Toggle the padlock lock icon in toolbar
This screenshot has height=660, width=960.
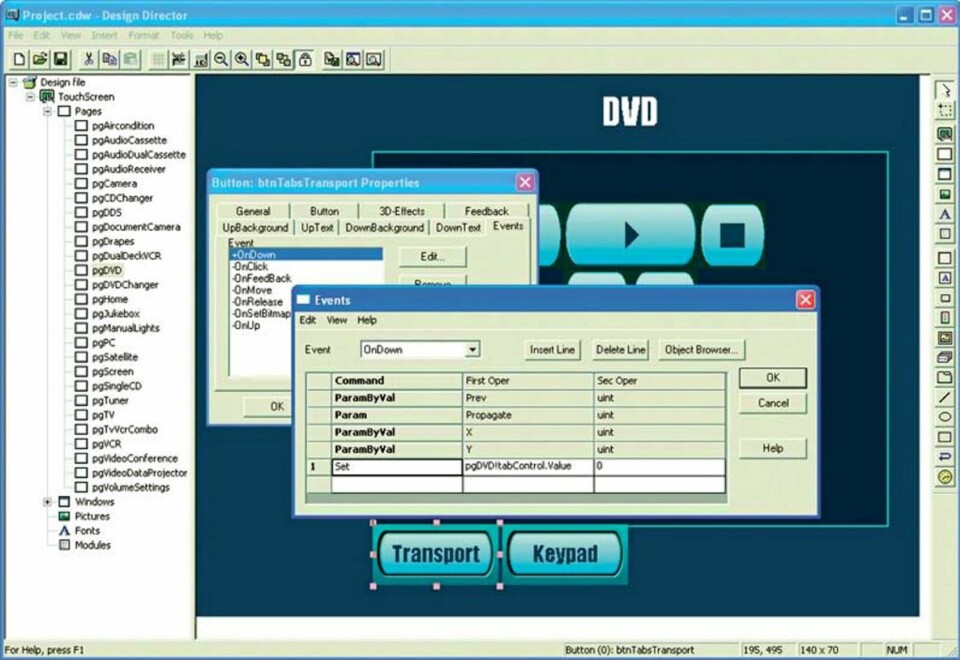tap(305, 59)
